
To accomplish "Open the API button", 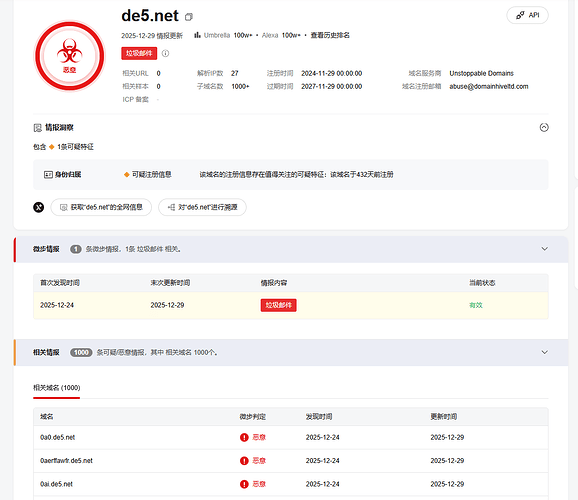I will click(x=527, y=15).
